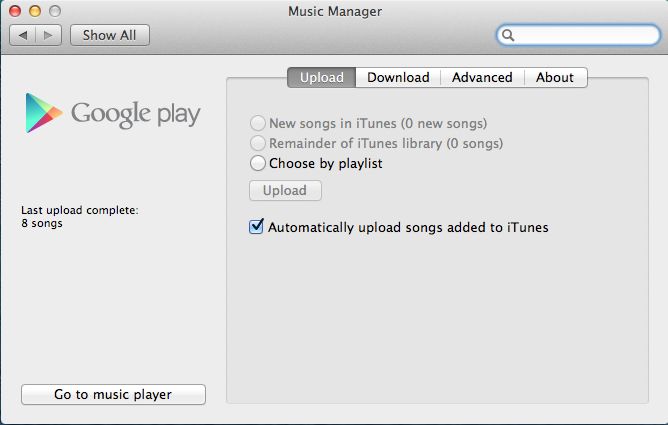Minimize the window with the yellow button

tap(35, 11)
